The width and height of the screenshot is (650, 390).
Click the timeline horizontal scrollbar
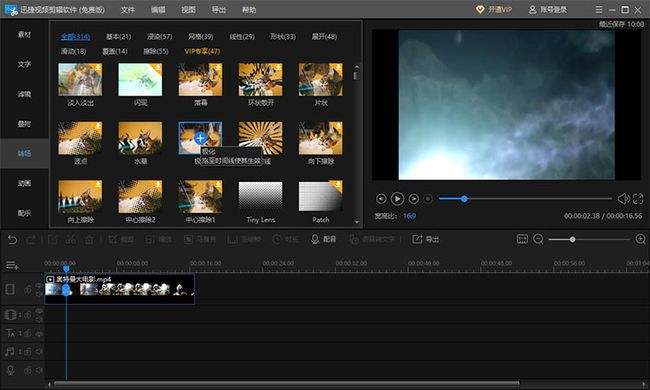tap(286, 383)
